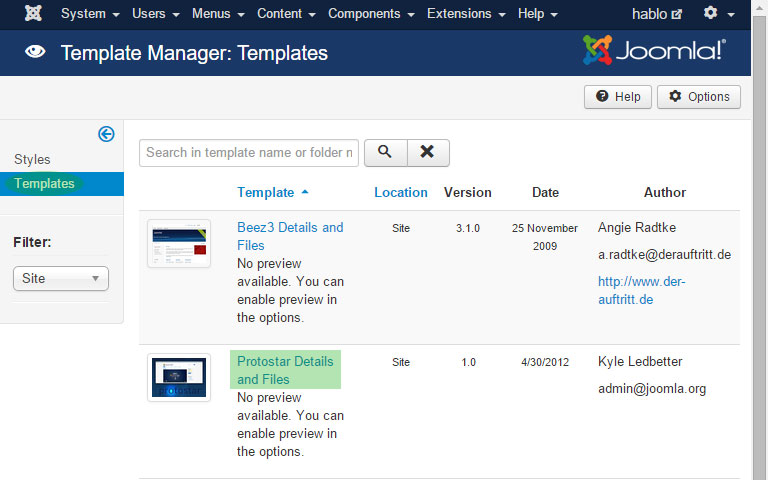Image resolution: width=768 pixels, height=480 pixels.
Task: Click the Angie Radtke author name
Action: 637,227
